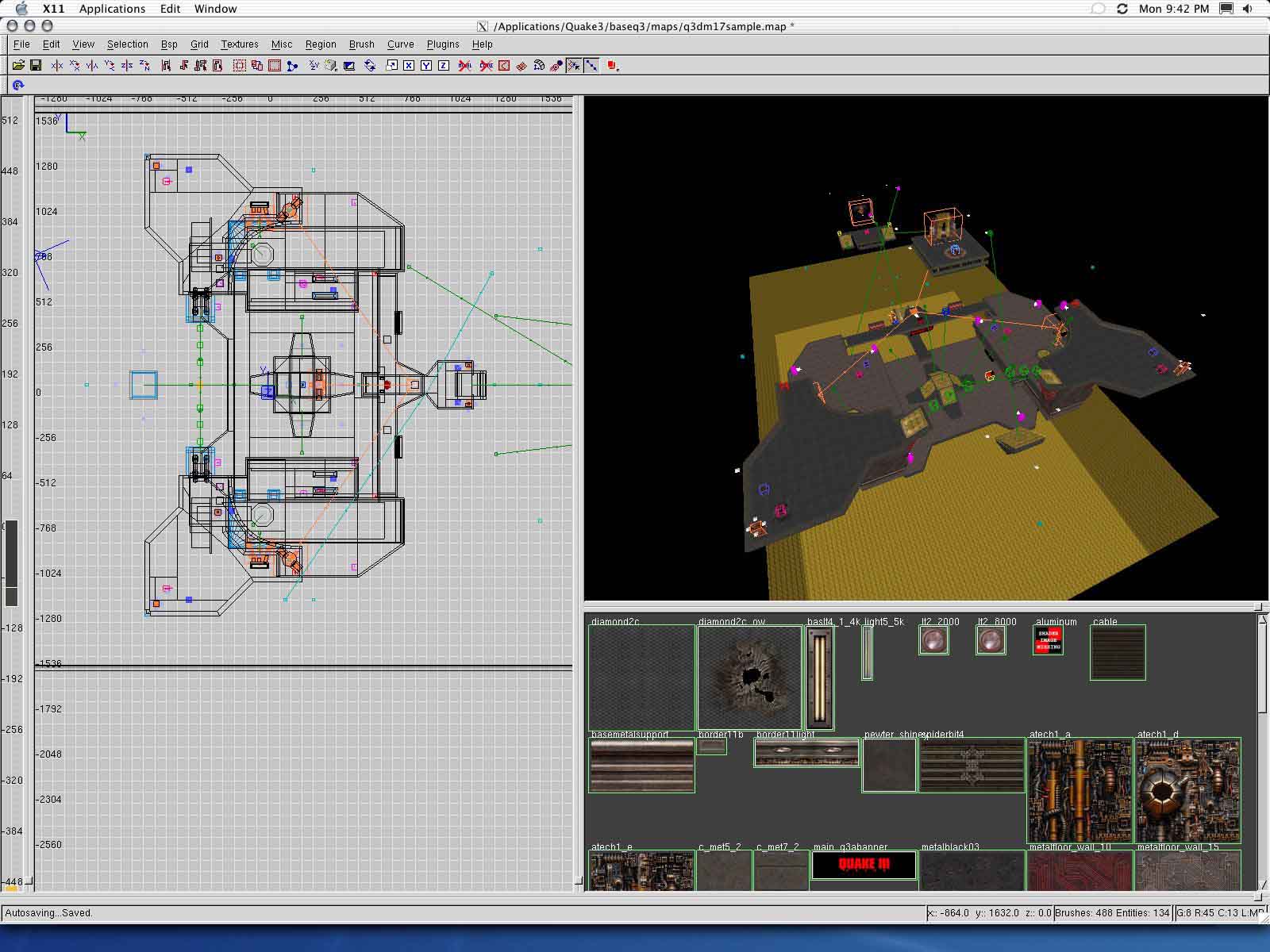Click Applications in the X11 menu bar
This screenshot has width=1270, height=952.
coord(112,9)
